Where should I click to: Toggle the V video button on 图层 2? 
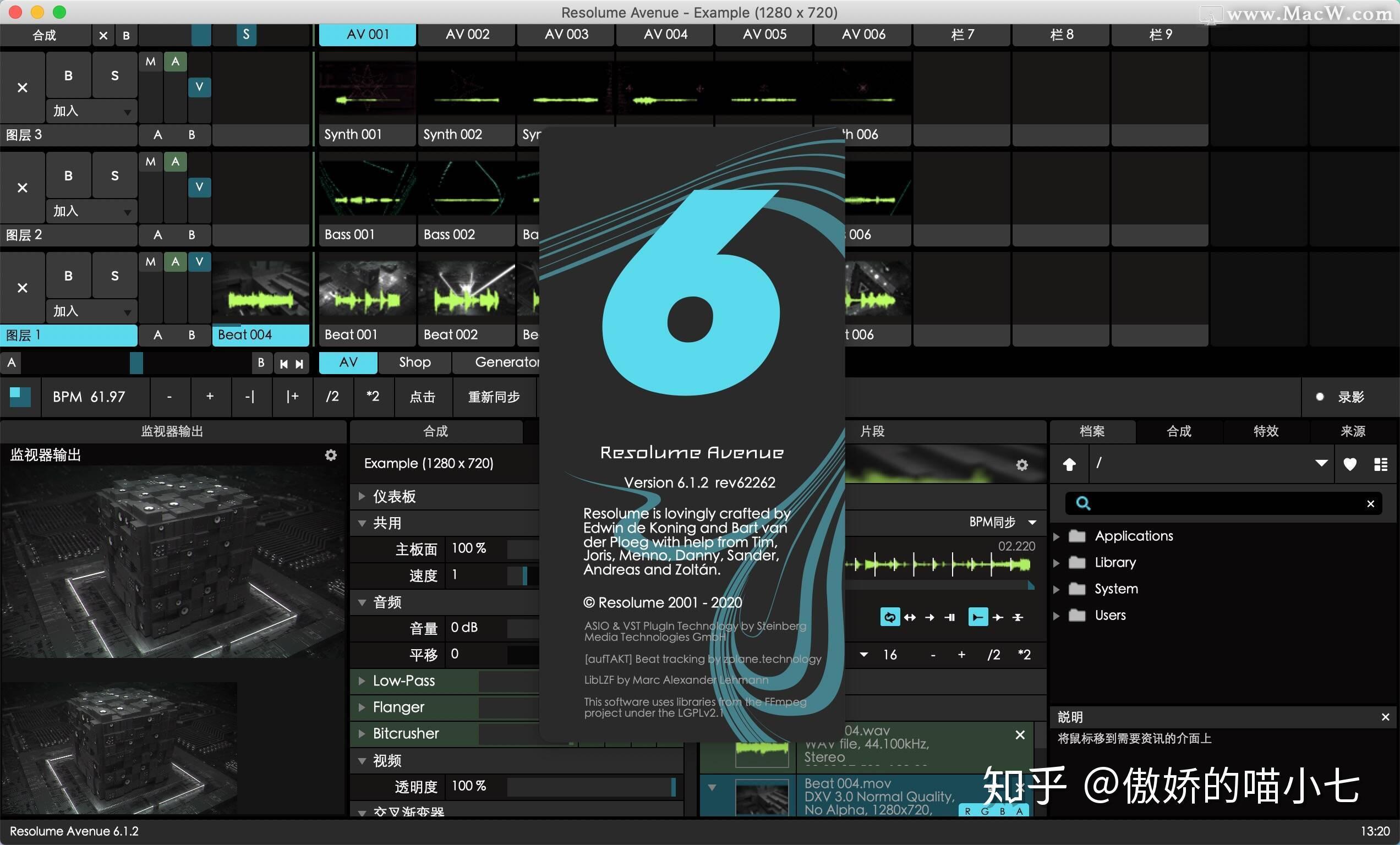pos(199,188)
